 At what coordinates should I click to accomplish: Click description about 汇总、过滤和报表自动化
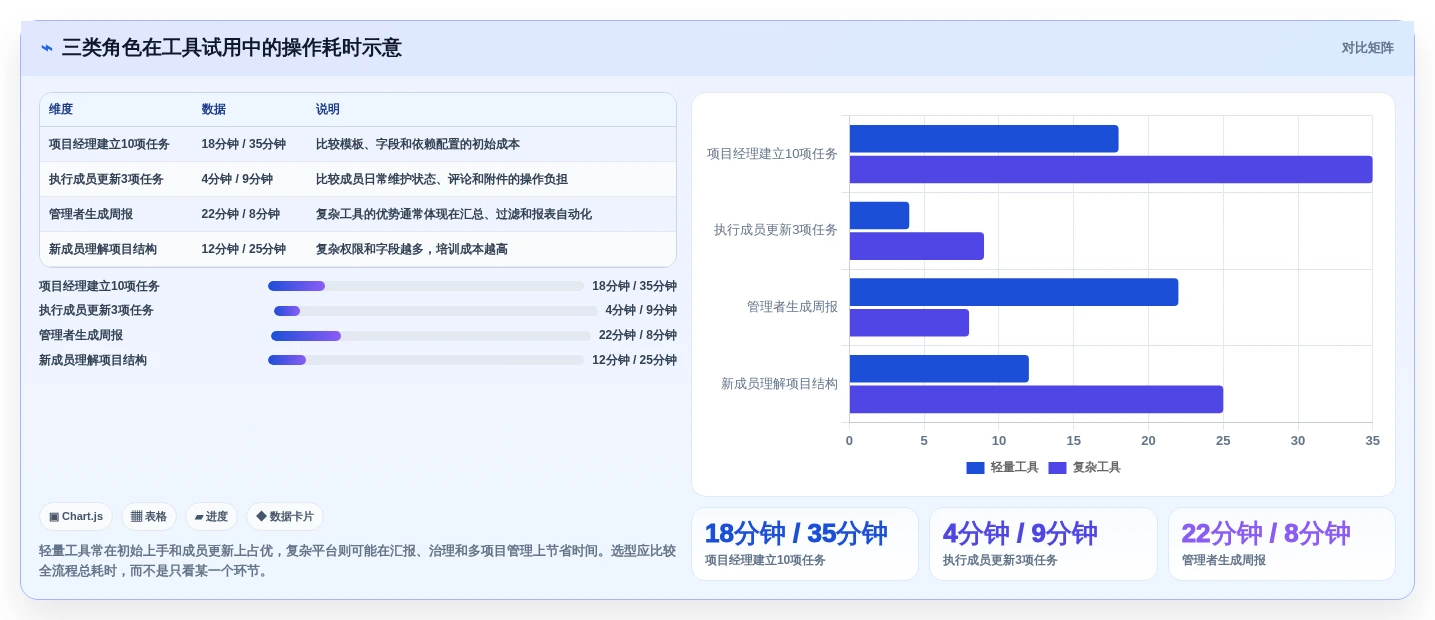[454, 214]
